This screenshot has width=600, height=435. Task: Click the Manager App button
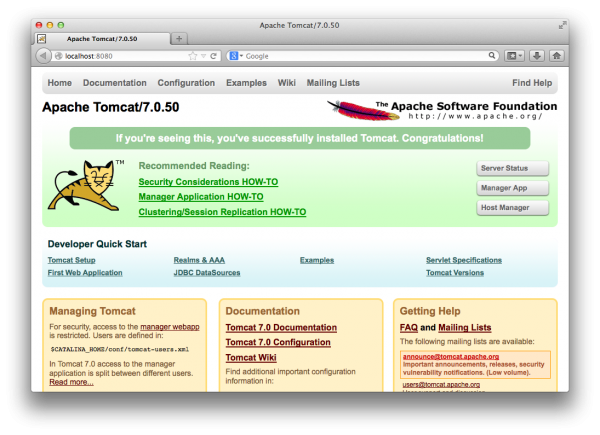[512, 188]
